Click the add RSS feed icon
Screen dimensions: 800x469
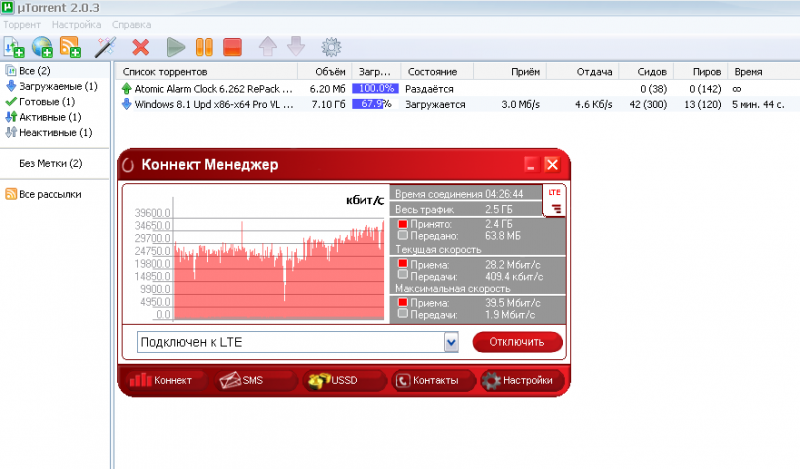coord(70,46)
